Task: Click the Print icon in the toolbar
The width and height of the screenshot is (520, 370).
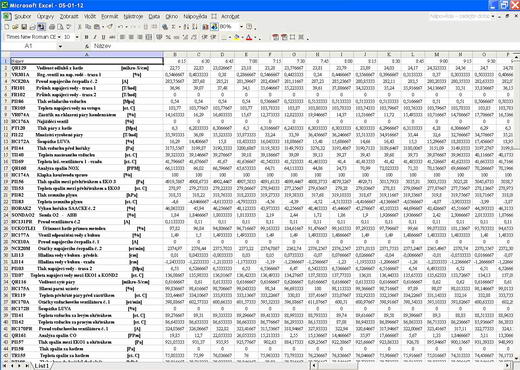Action: coord(52,27)
